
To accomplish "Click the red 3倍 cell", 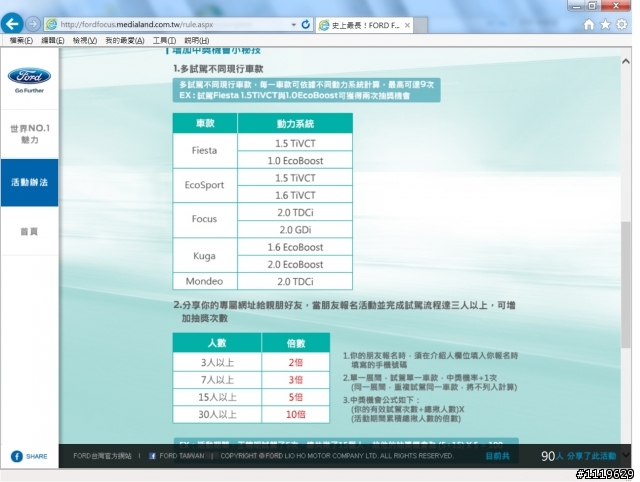I will (x=296, y=380).
